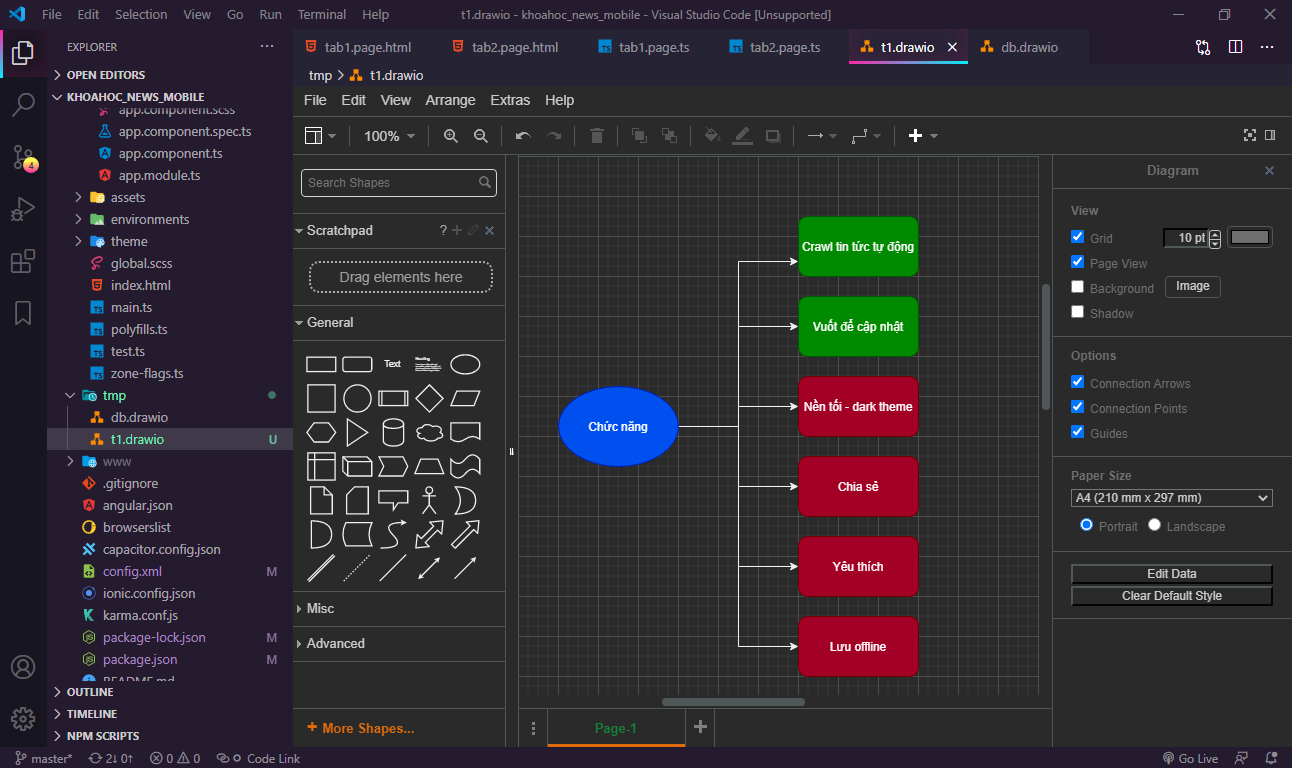Viewport: 1292px width, 768px height.
Task: Pick the Cloud shape in General
Action: point(429,432)
